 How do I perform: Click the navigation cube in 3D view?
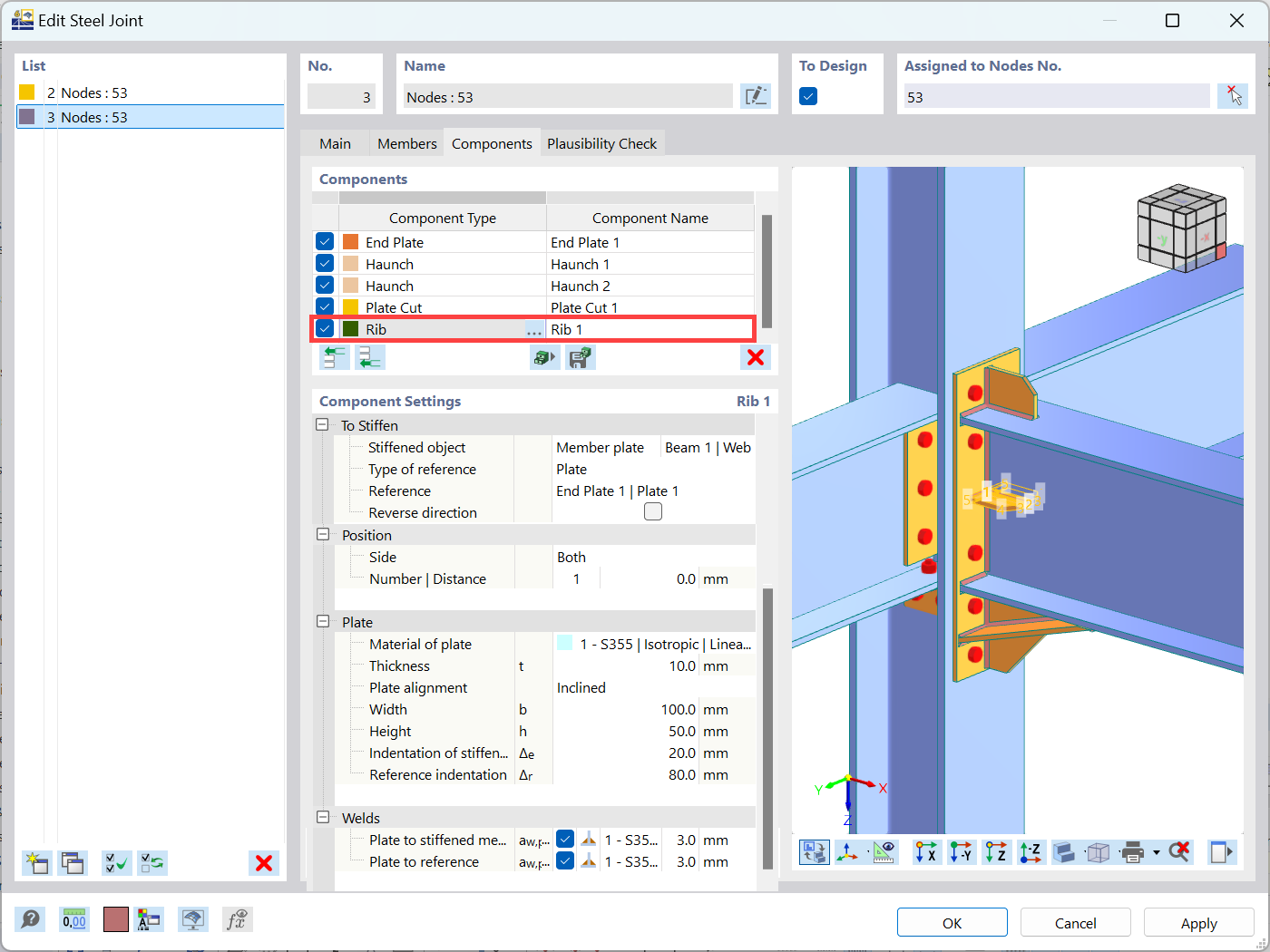(1182, 228)
